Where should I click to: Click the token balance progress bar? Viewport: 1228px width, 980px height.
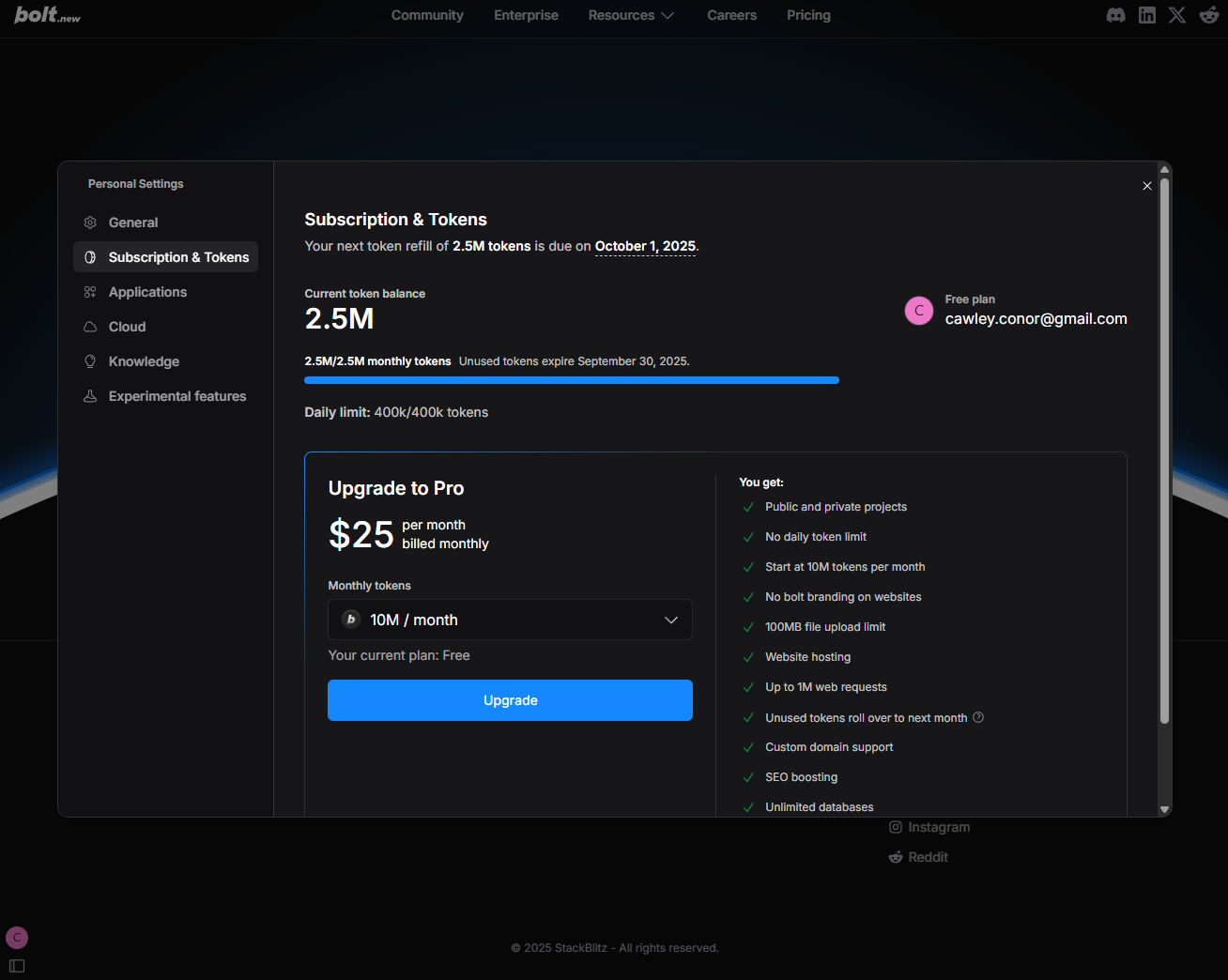coord(572,379)
